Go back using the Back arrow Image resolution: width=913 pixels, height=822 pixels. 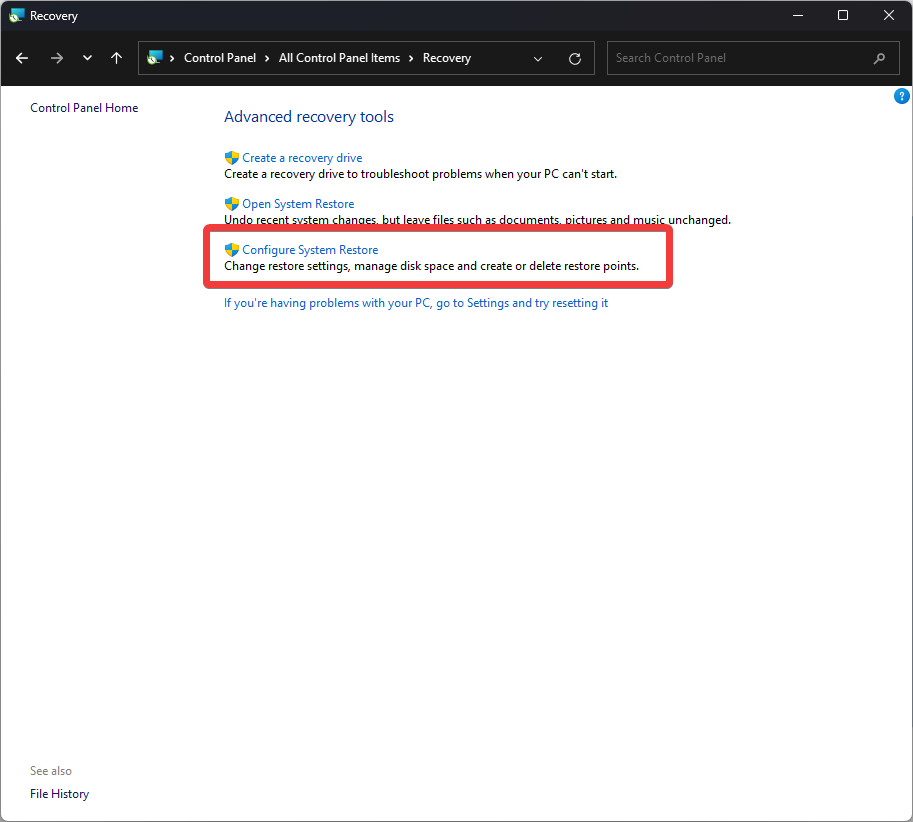[x=22, y=58]
